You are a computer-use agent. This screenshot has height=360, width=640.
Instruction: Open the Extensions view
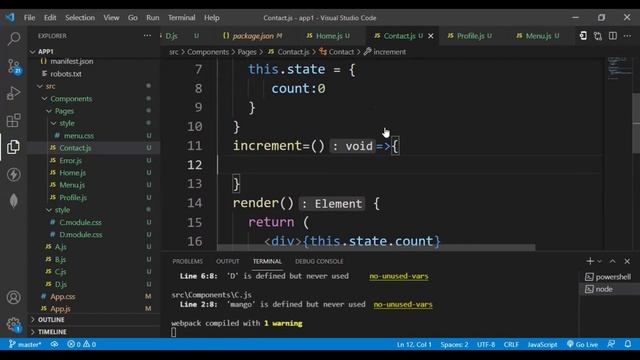(14, 120)
